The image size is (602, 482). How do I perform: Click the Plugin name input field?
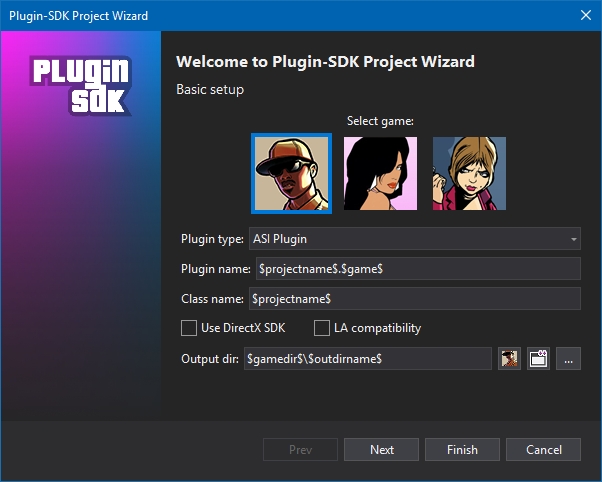pyautogui.click(x=418, y=268)
